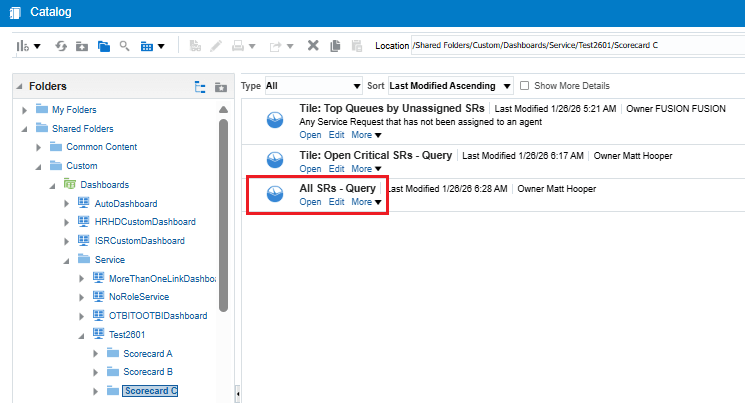Open More menu for All SRs - Query
This screenshot has height=403, width=745.
(366, 202)
